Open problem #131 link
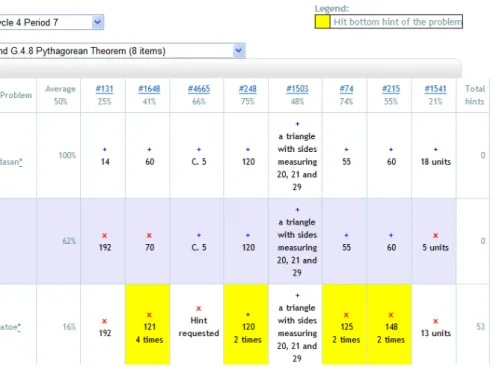Screen dimensions: 493x372 click(105, 89)
